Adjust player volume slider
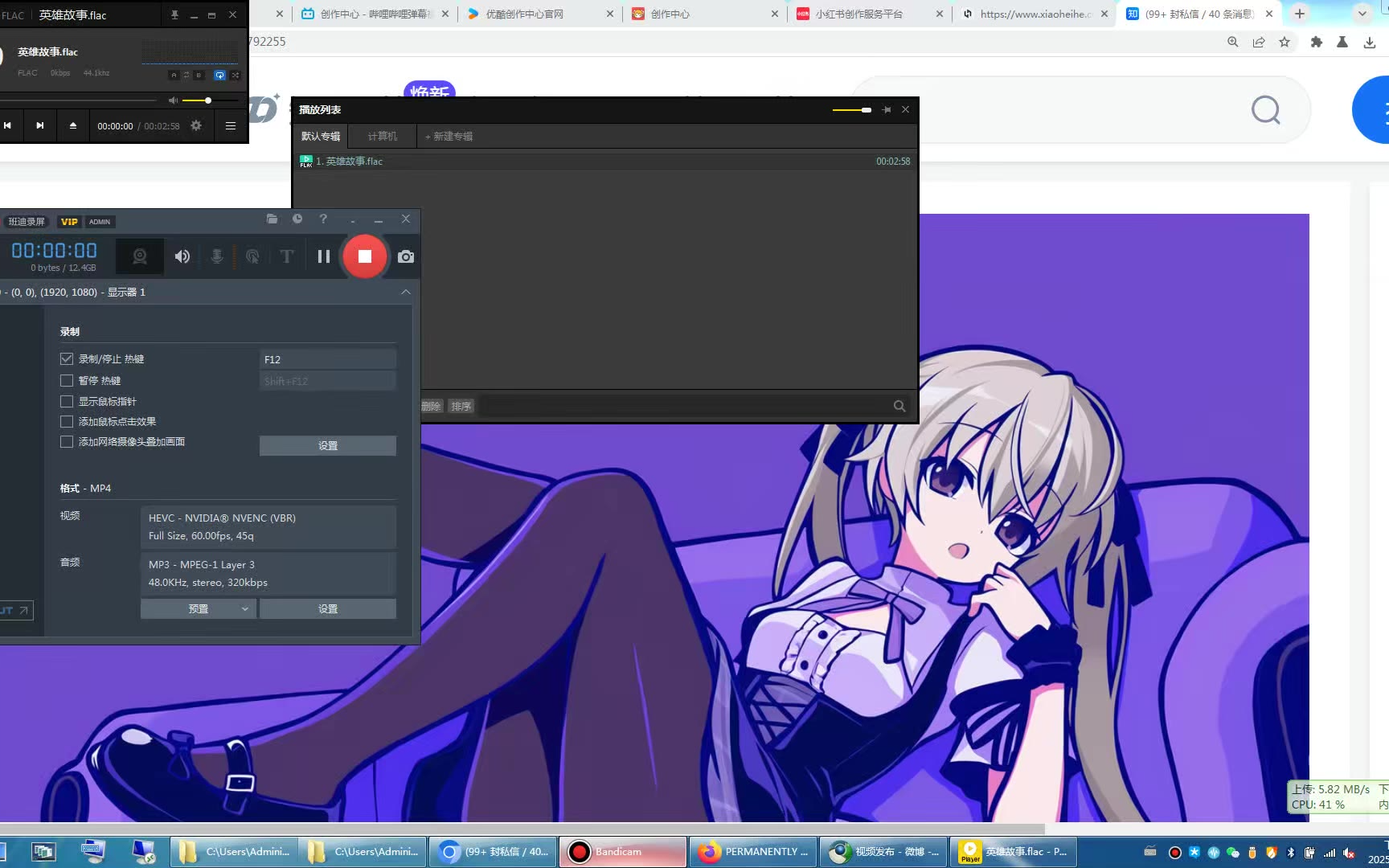 tap(210, 100)
